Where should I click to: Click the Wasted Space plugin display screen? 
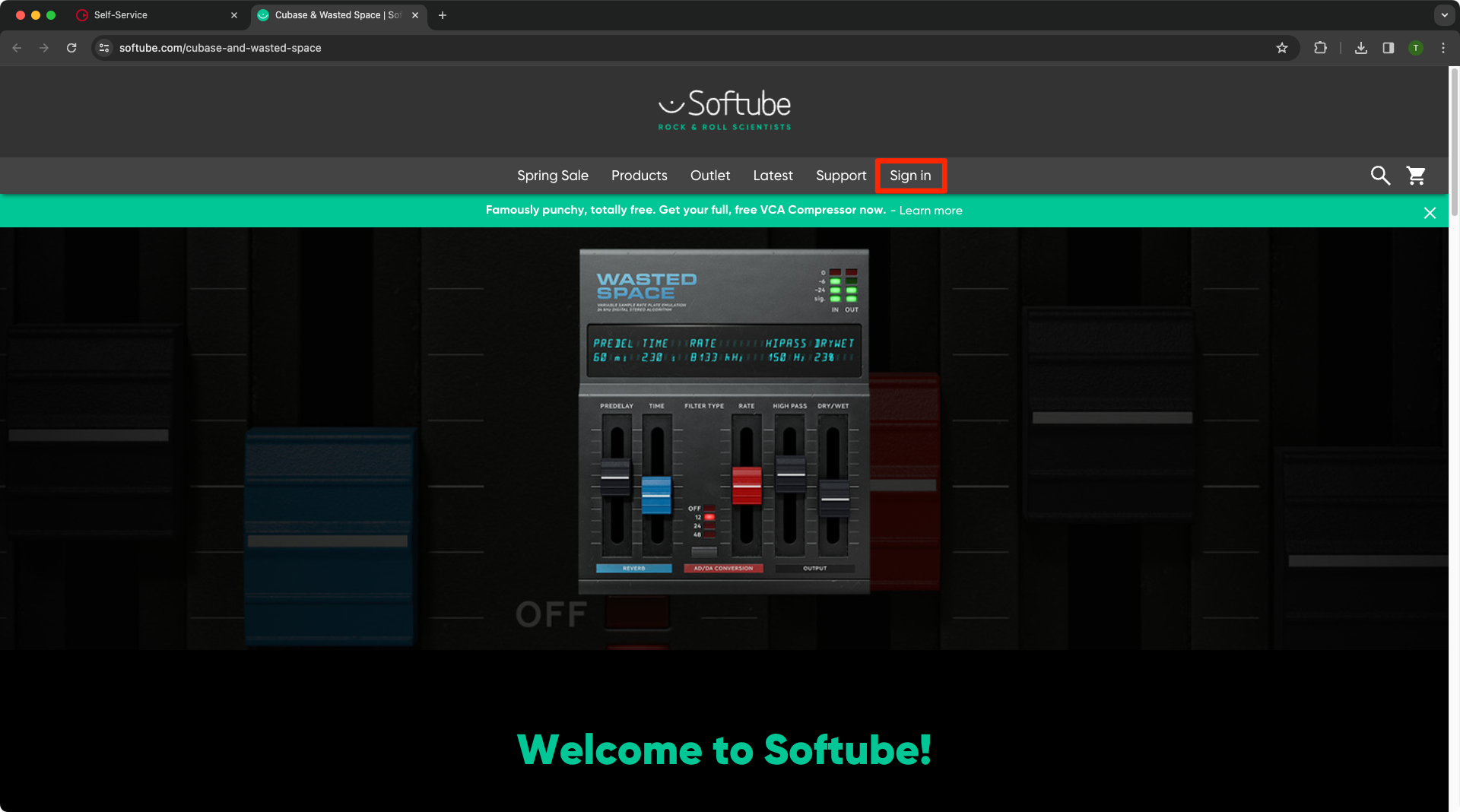click(724, 350)
